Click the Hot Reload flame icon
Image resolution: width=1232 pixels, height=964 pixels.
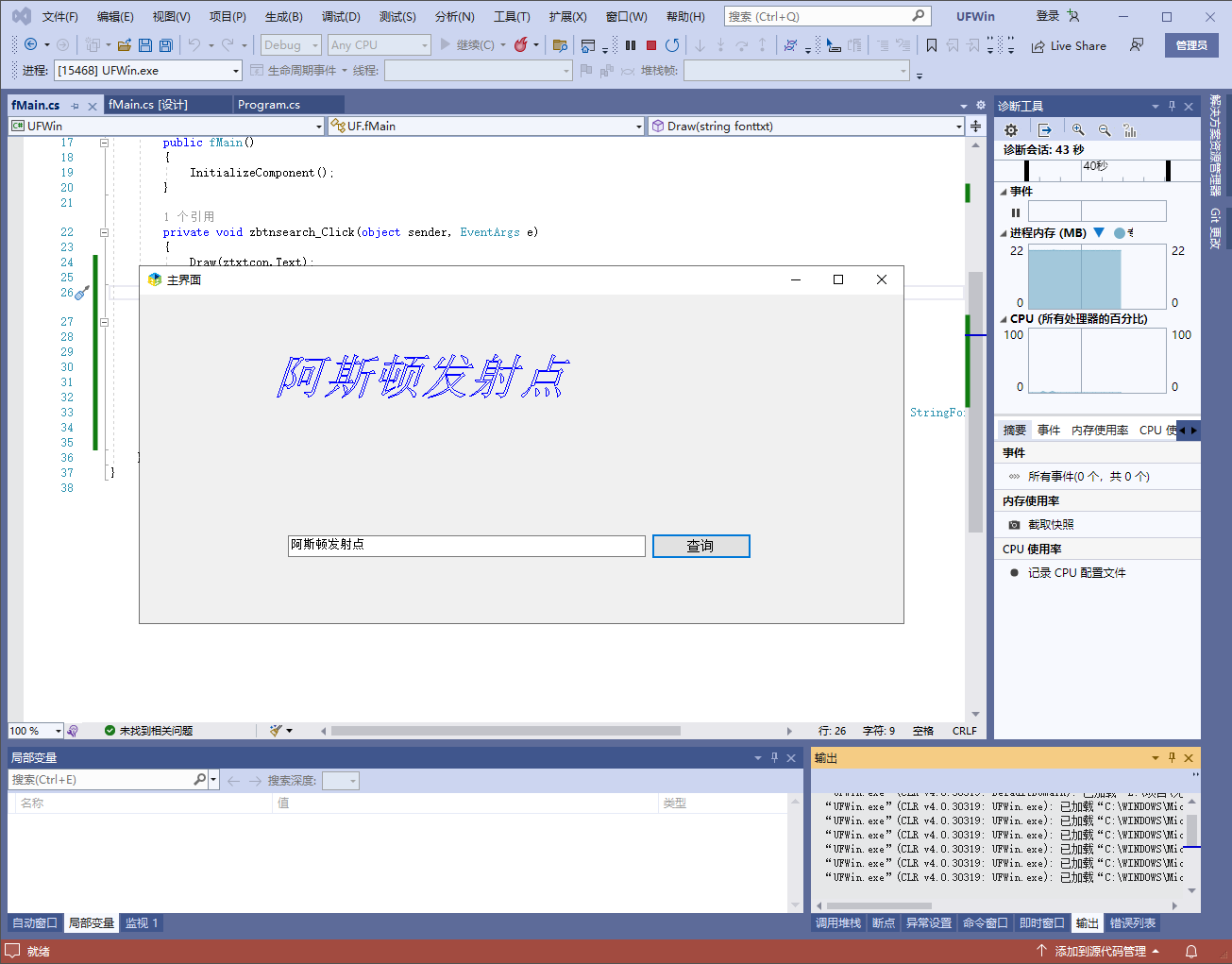point(521,45)
